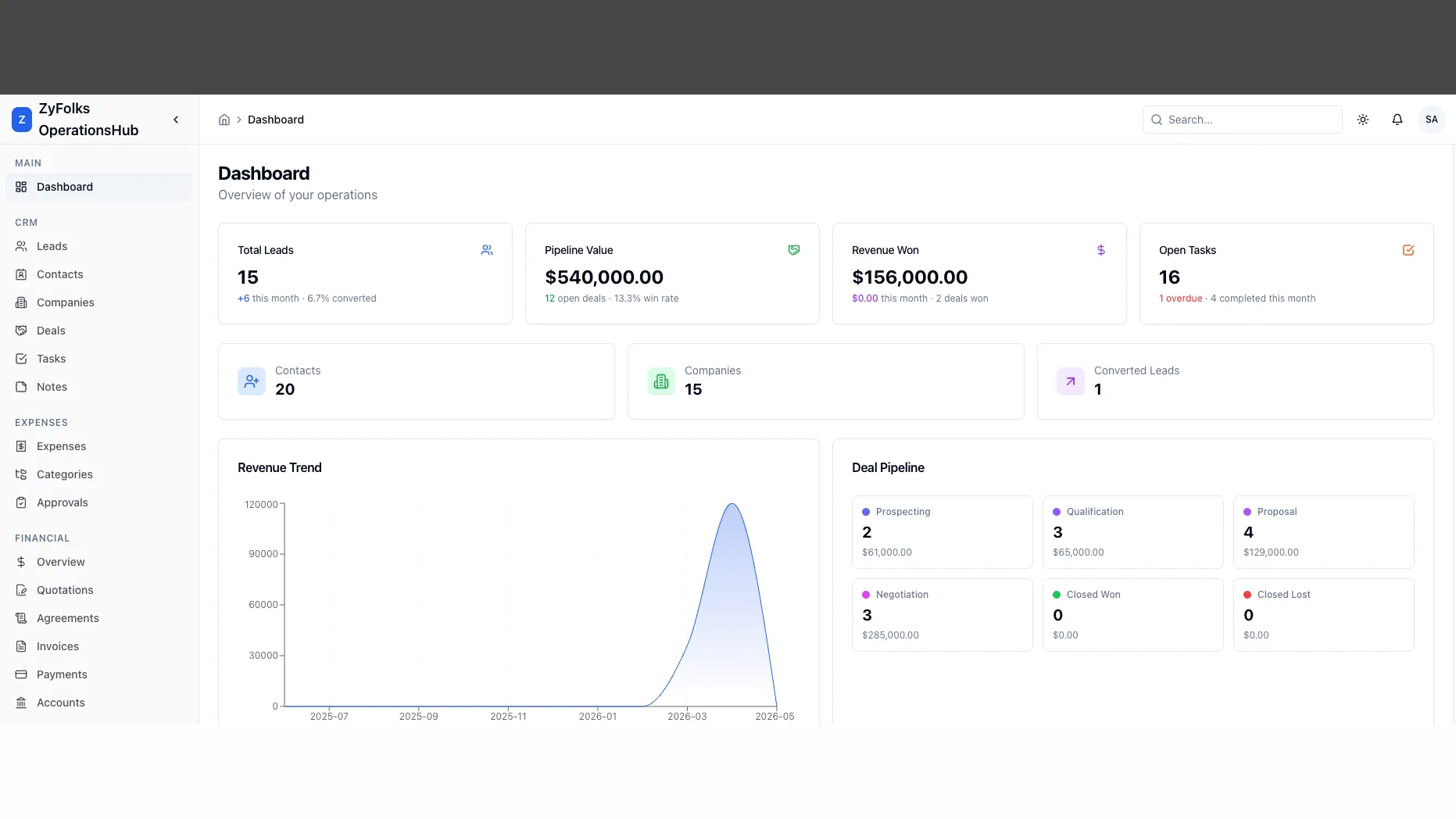Click the green Closed Won status dot

pos(1057,595)
